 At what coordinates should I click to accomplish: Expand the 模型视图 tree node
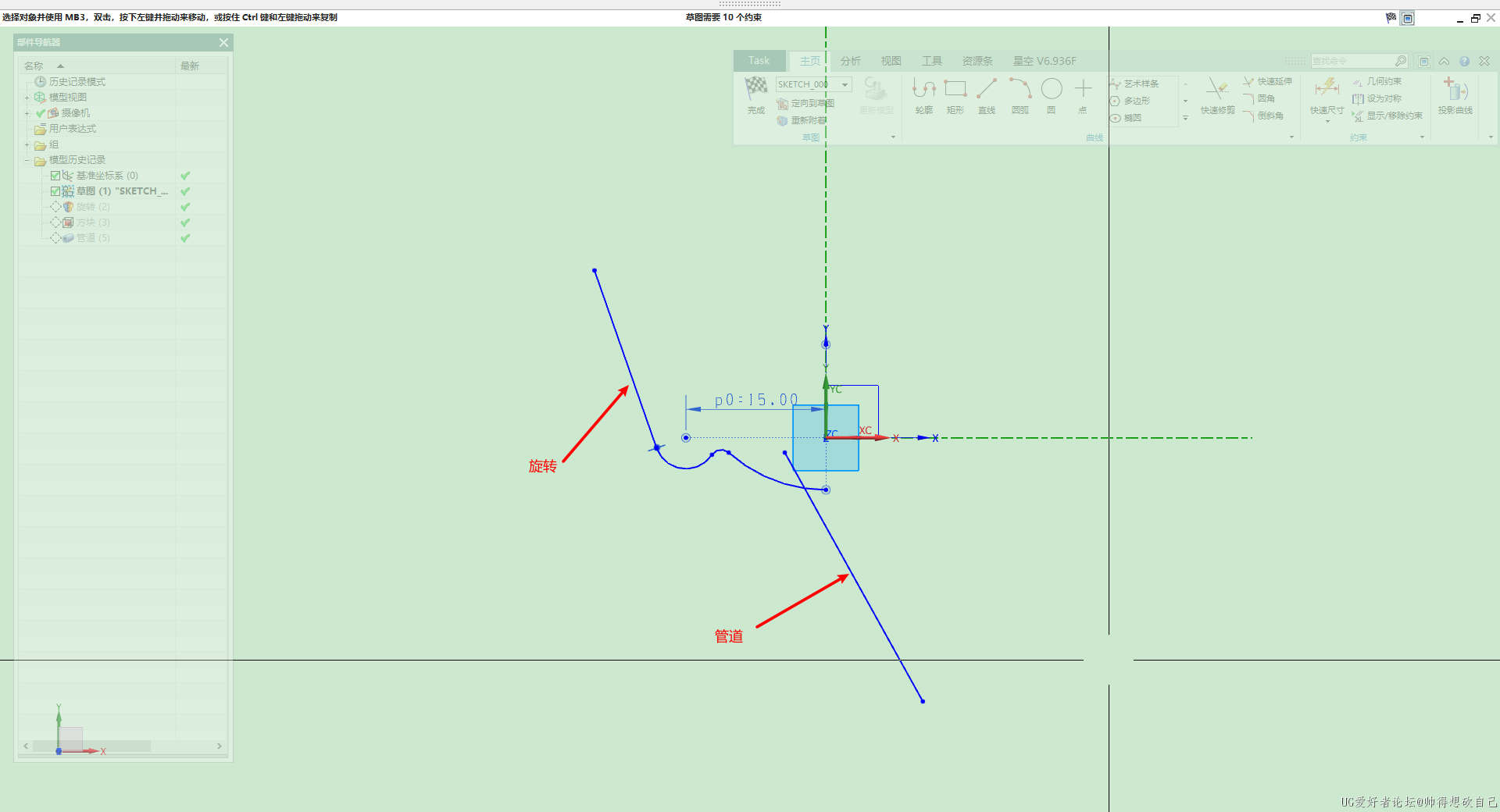27,98
